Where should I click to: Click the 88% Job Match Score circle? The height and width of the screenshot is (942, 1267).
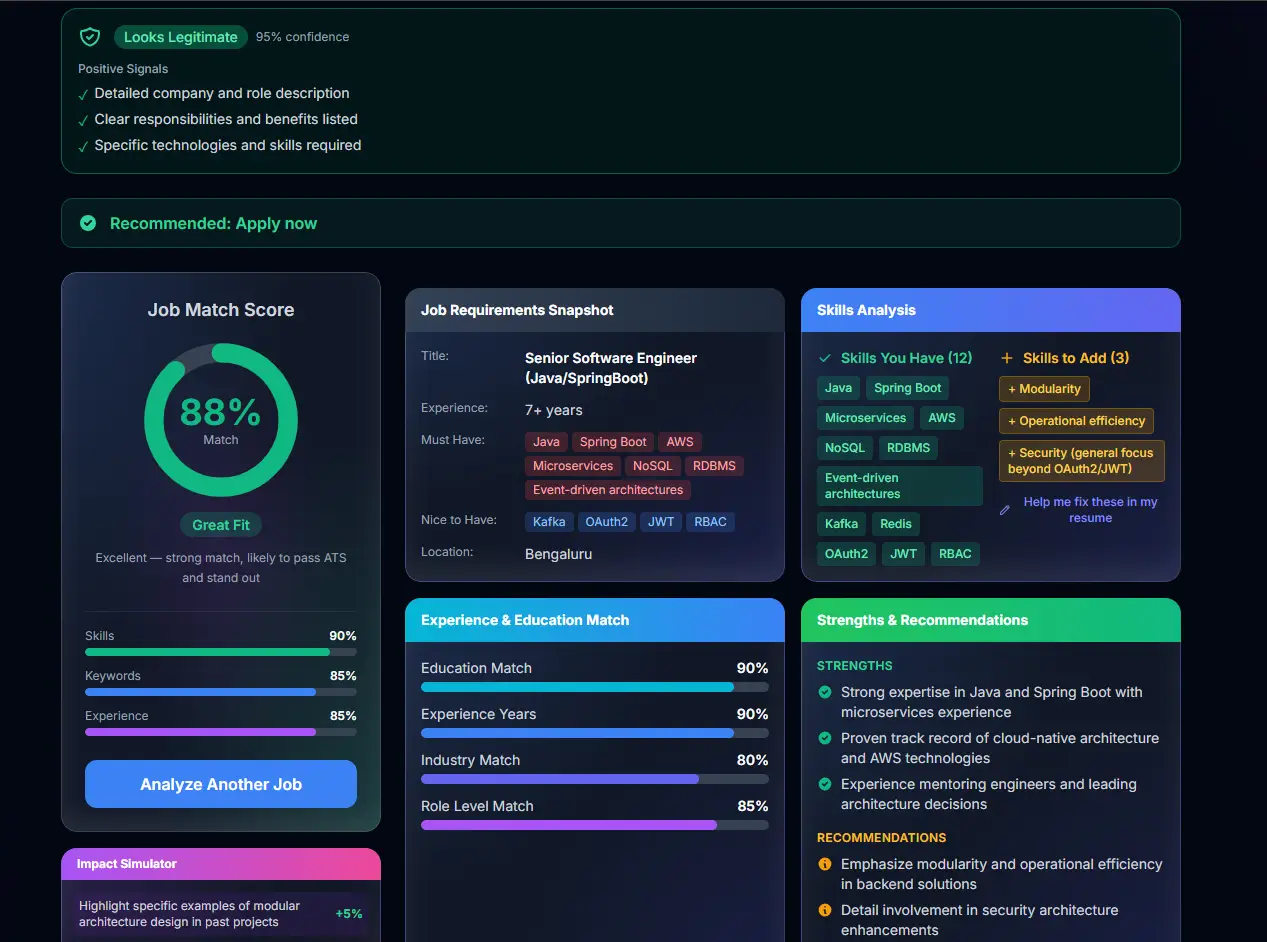[220, 420]
